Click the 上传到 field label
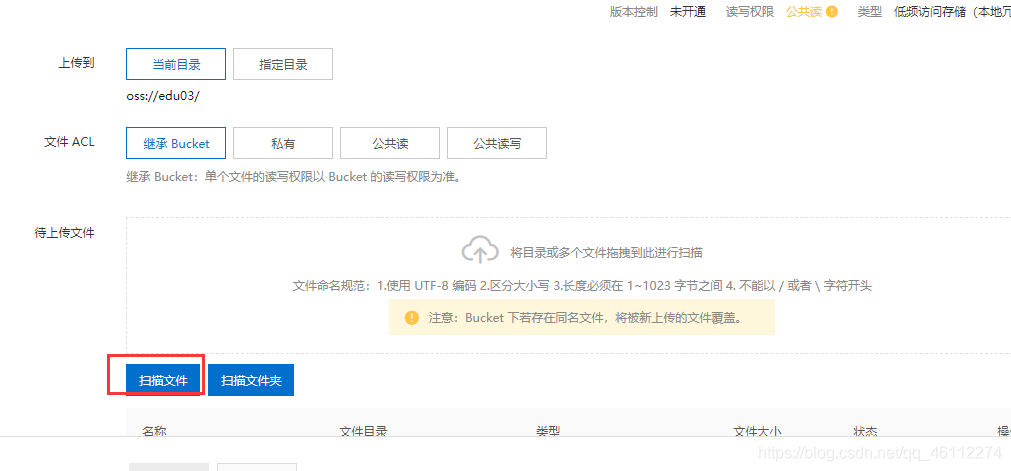The image size is (1011, 471). (x=77, y=63)
